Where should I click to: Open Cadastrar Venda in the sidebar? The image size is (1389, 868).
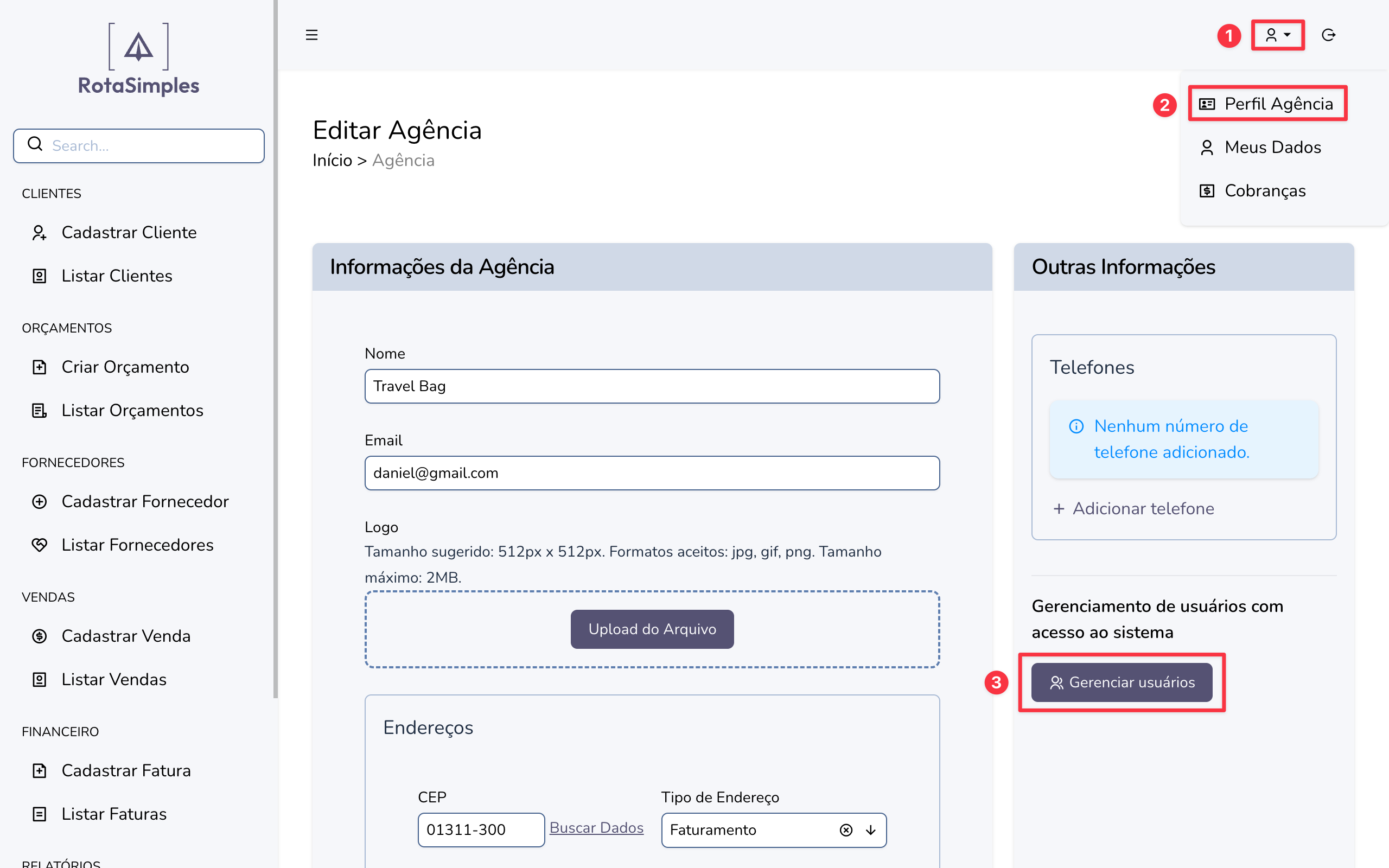[126, 636]
